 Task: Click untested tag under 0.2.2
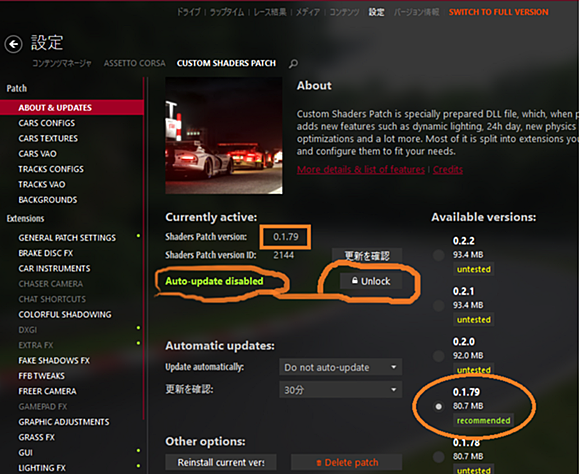(x=474, y=270)
